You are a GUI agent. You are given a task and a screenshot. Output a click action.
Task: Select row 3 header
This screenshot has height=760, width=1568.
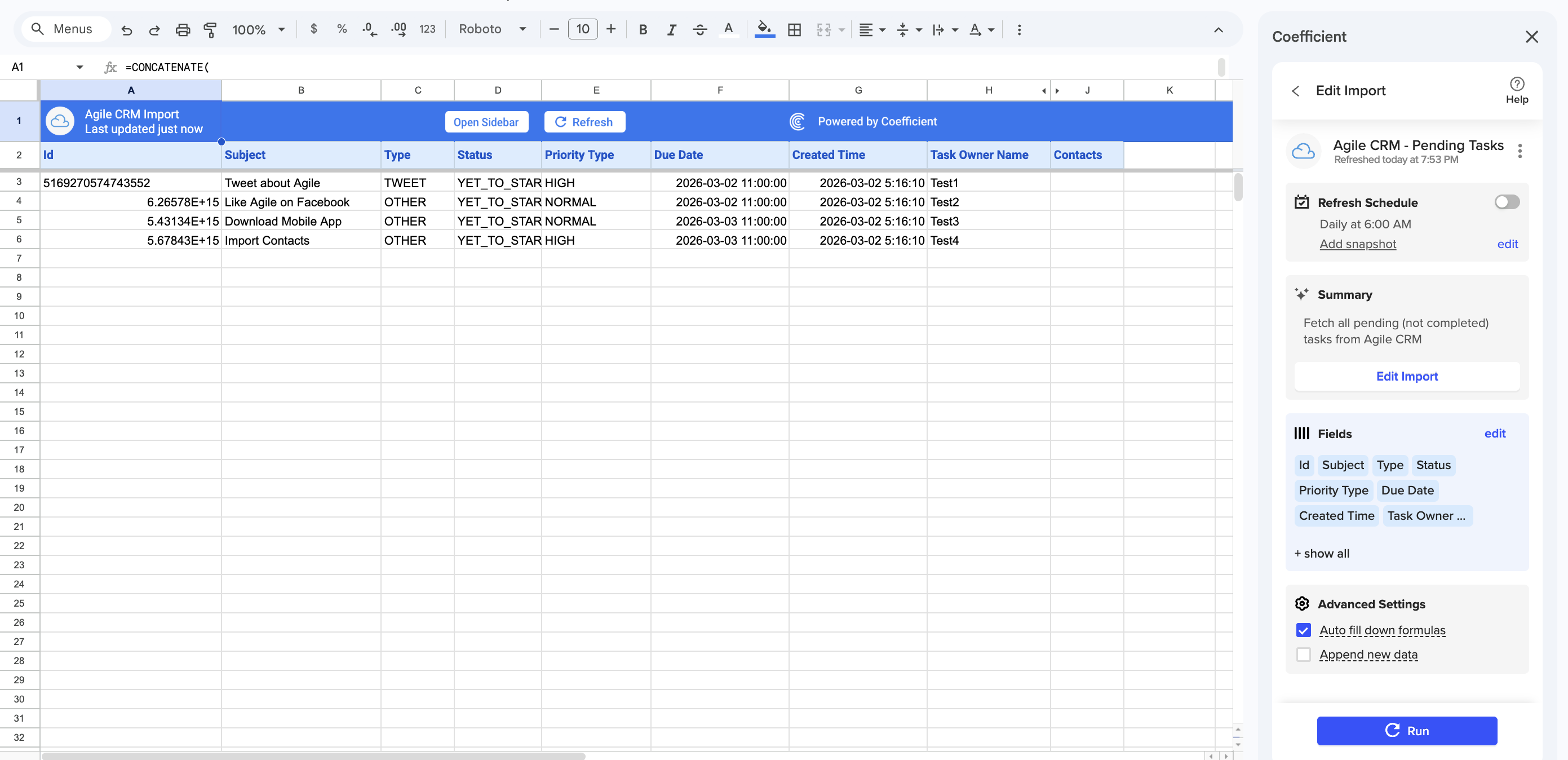(x=20, y=182)
